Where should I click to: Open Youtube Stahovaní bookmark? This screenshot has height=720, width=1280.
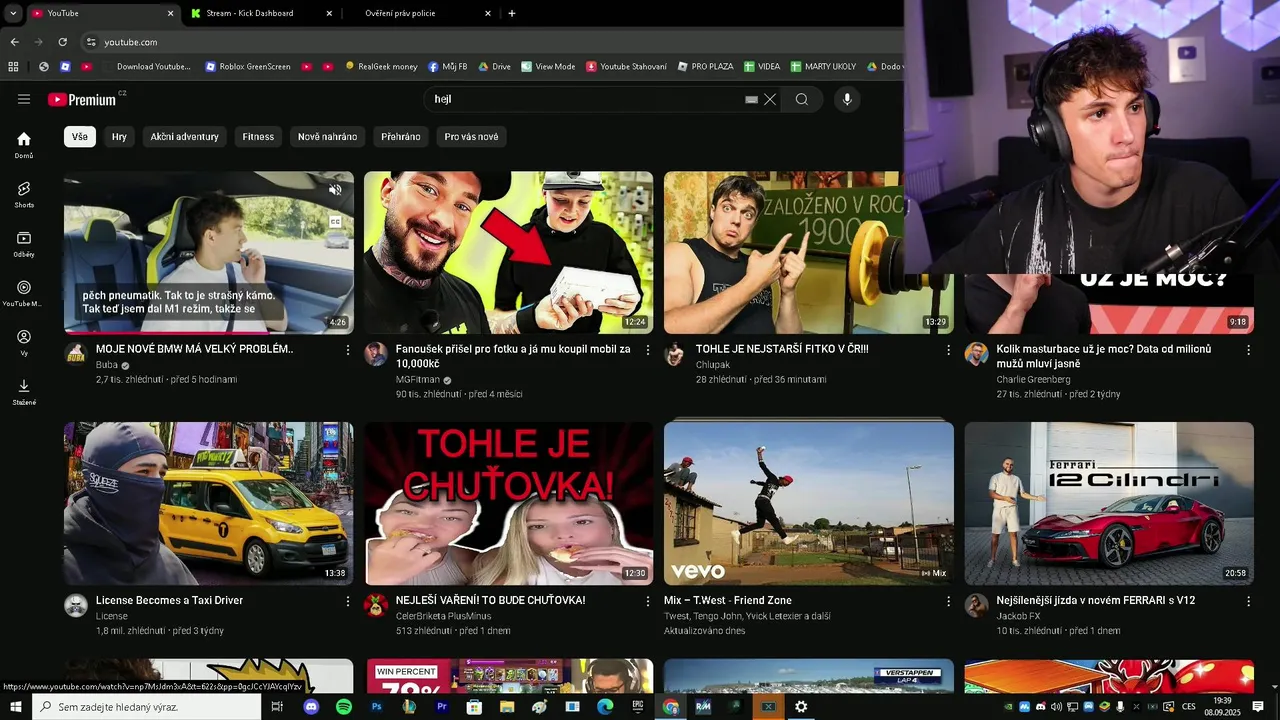pyautogui.click(x=626, y=67)
